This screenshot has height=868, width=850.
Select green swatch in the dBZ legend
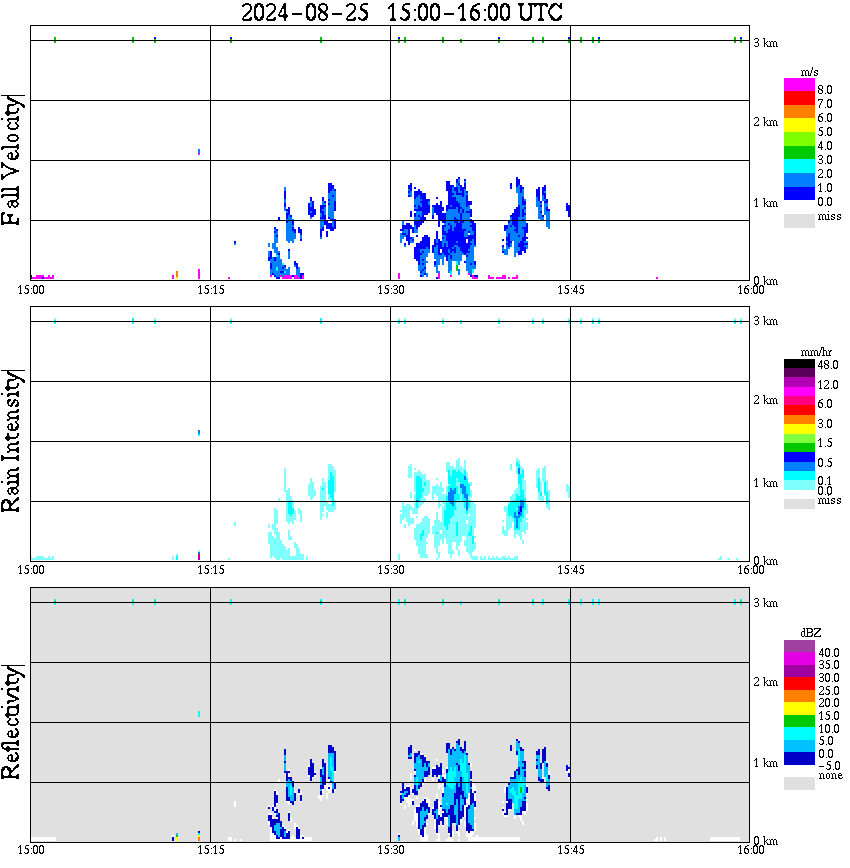[x=799, y=721]
